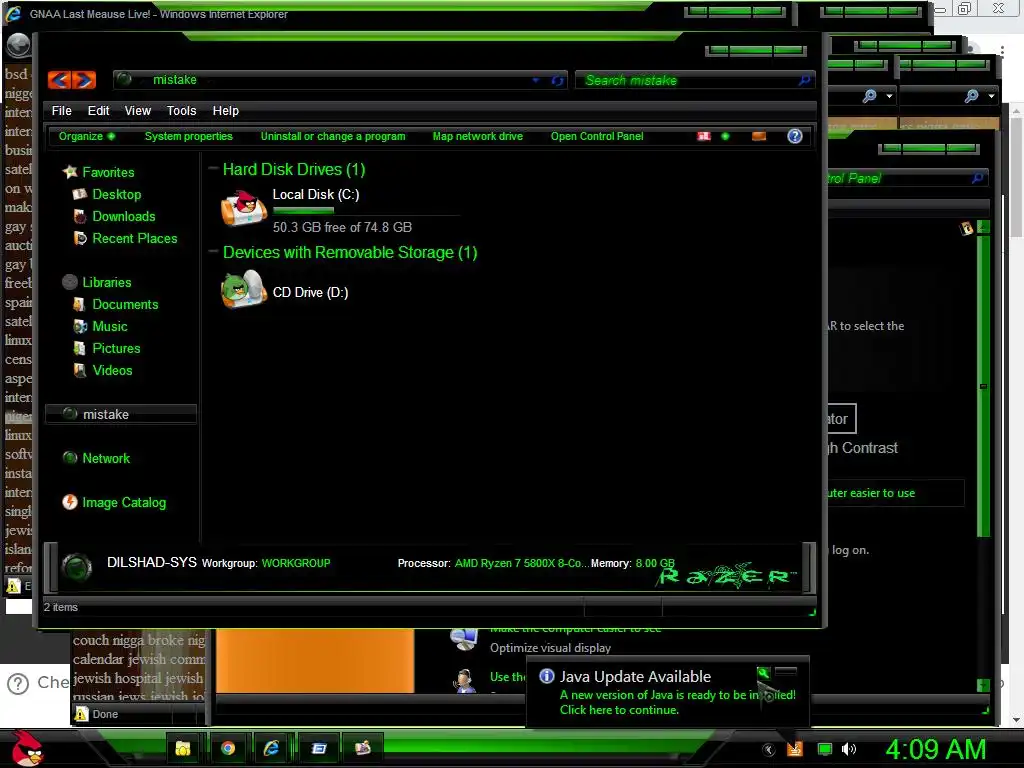The width and height of the screenshot is (1024, 768).
Task: Open the Help menu
Action: (x=225, y=110)
